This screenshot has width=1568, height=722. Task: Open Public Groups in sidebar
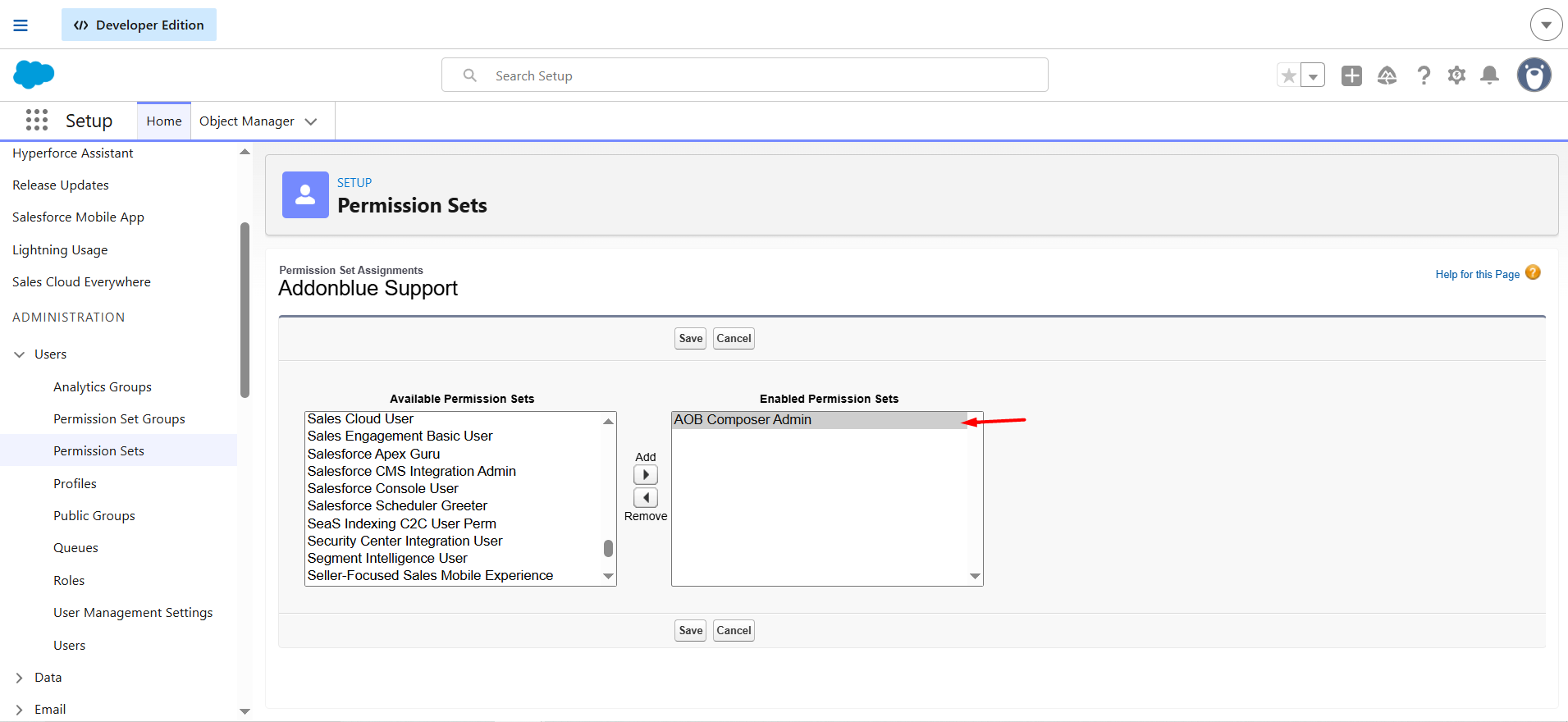click(x=94, y=516)
